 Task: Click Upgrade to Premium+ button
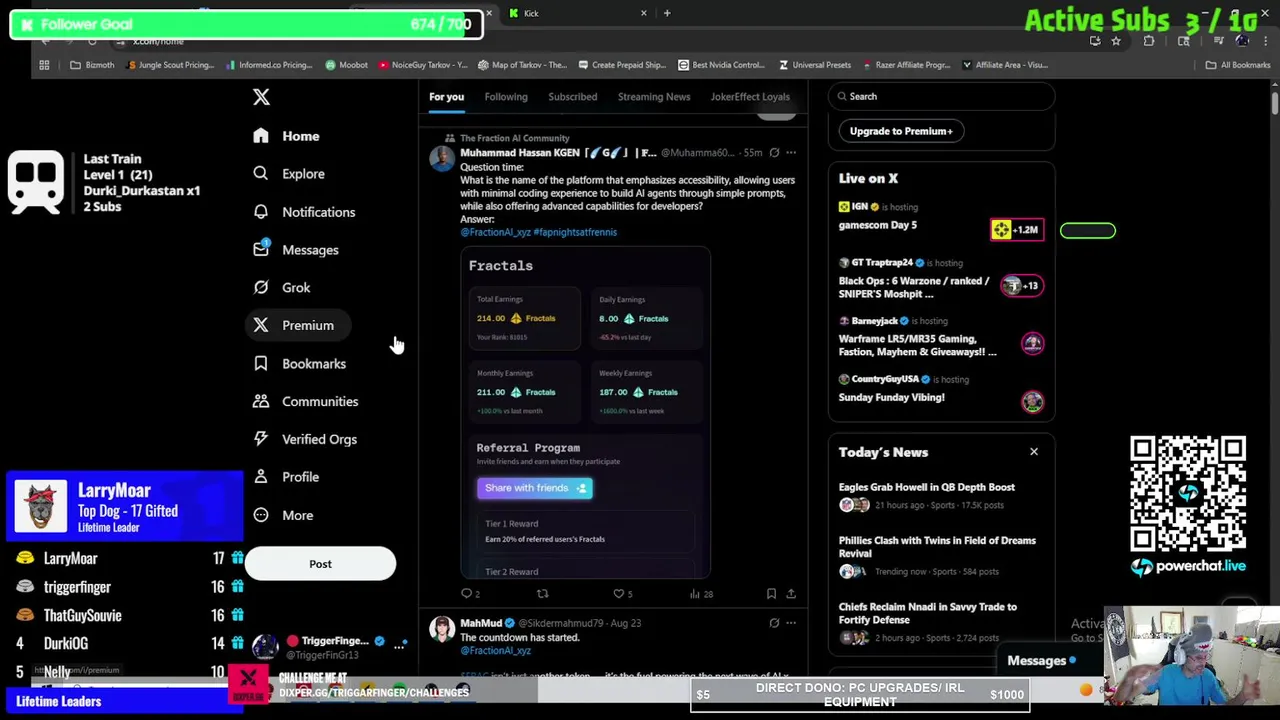point(901,131)
